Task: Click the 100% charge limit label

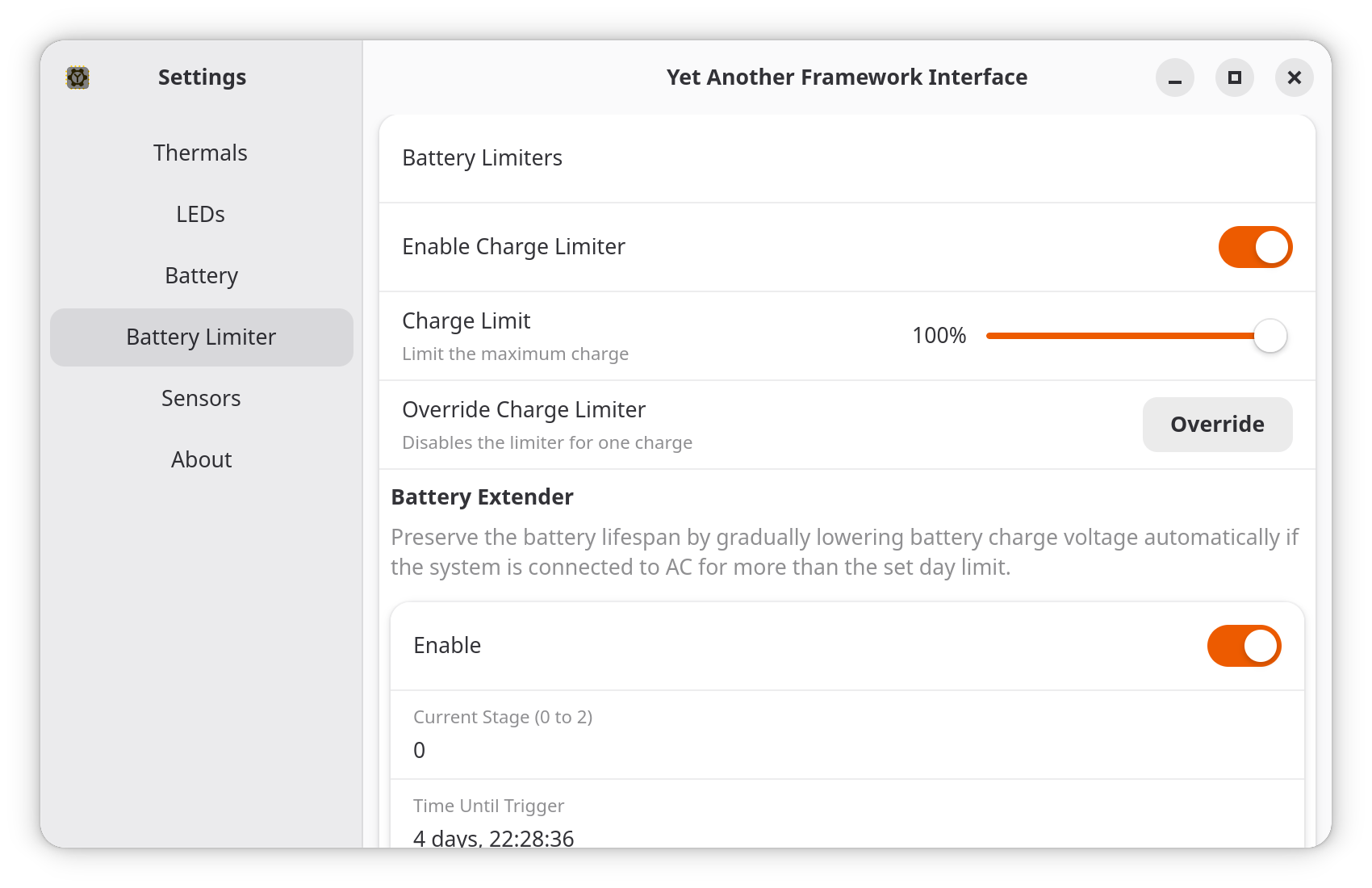Action: tap(939, 336)
